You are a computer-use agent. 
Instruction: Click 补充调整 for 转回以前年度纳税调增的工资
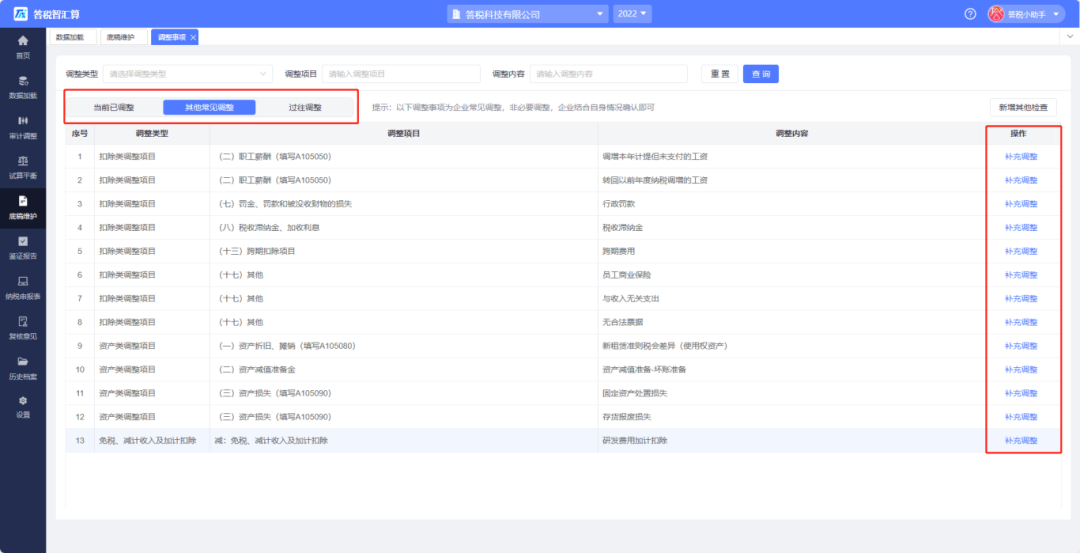click(x=1021, y=180)
